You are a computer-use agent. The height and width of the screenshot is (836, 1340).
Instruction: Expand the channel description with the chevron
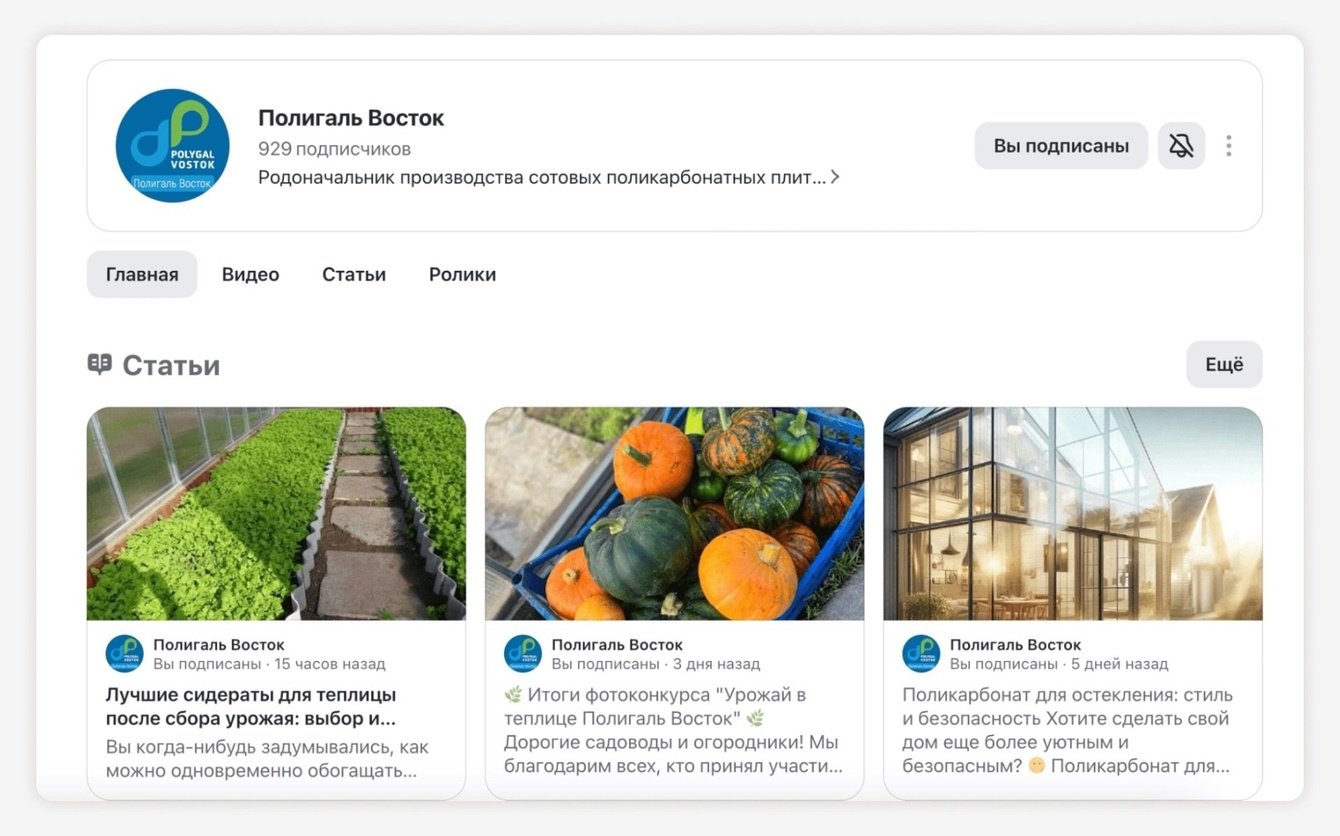coord(835,177)
